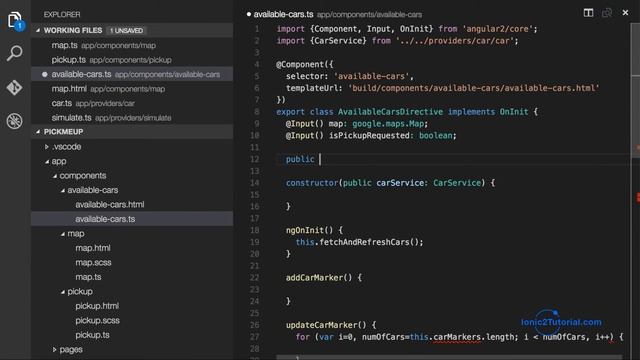Open the Git source control icon
This screenshot has width=640, height=360.
(x=15, y=87)
